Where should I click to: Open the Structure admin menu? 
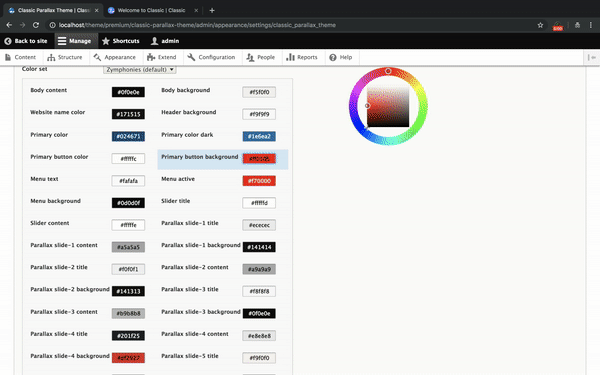[x=65, y=57]
